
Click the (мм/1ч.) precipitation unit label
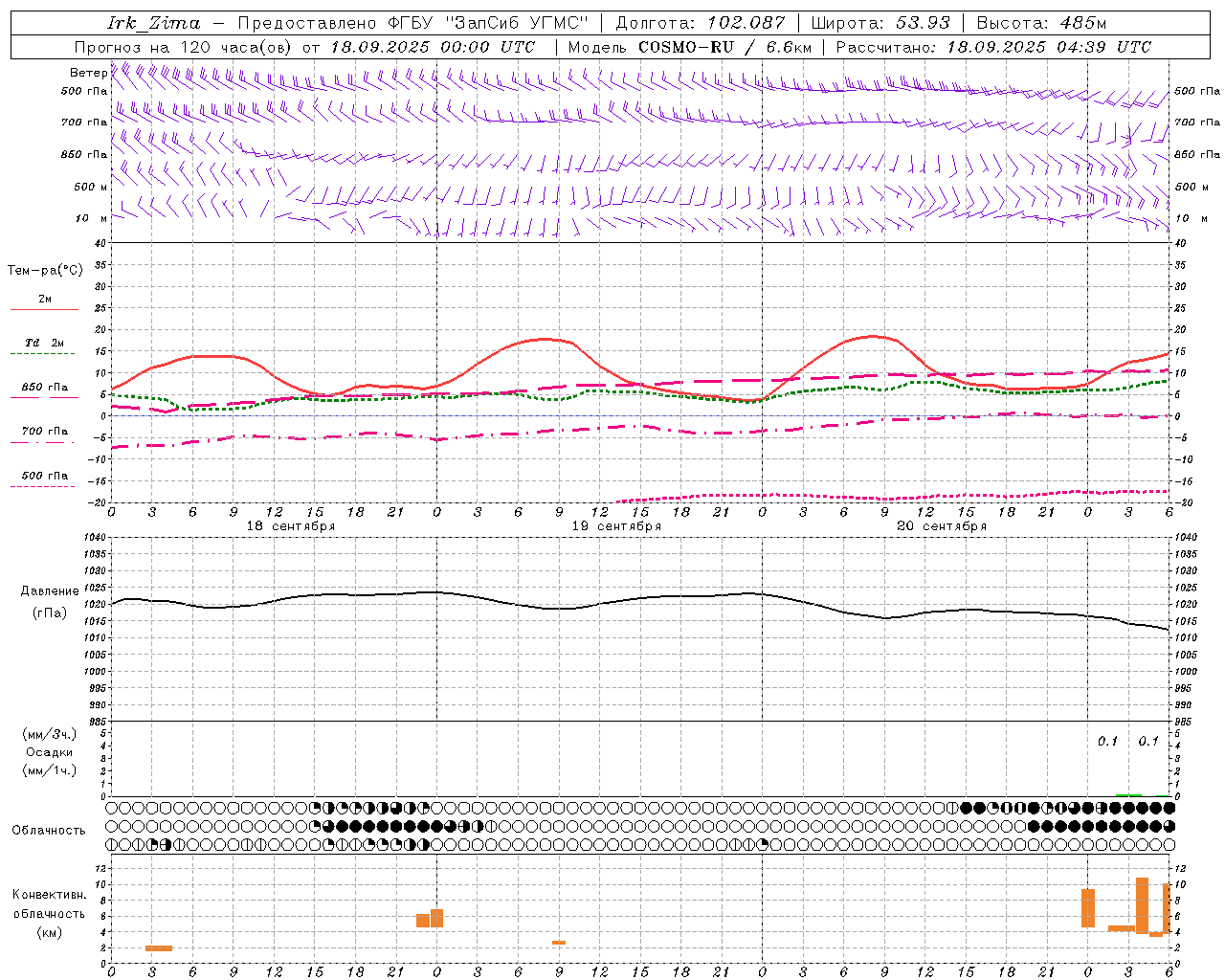click(x=50, y=770)
